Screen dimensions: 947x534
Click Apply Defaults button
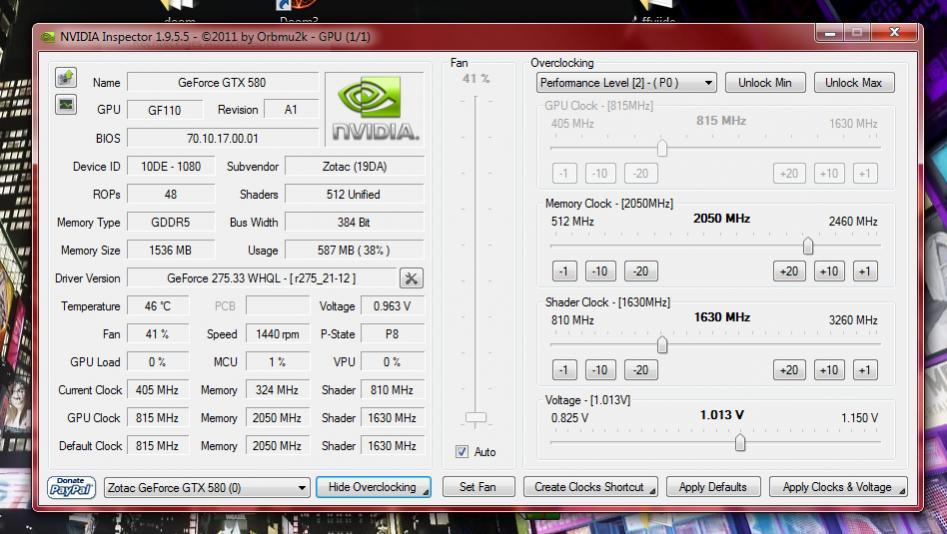713,487
